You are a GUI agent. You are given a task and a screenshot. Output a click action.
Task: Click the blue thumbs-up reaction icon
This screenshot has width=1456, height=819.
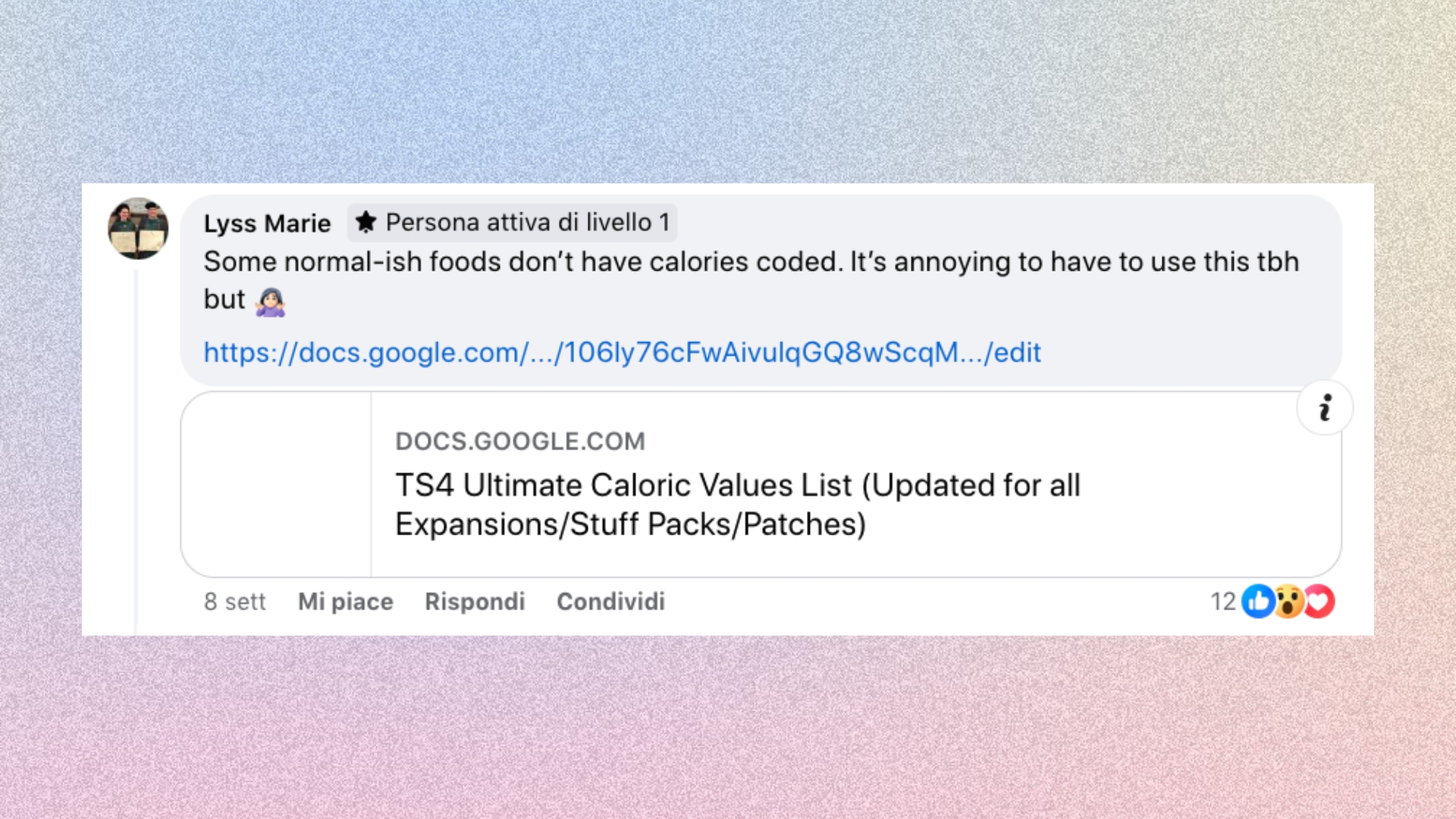pyautogui.click(x=1258, y=601)
